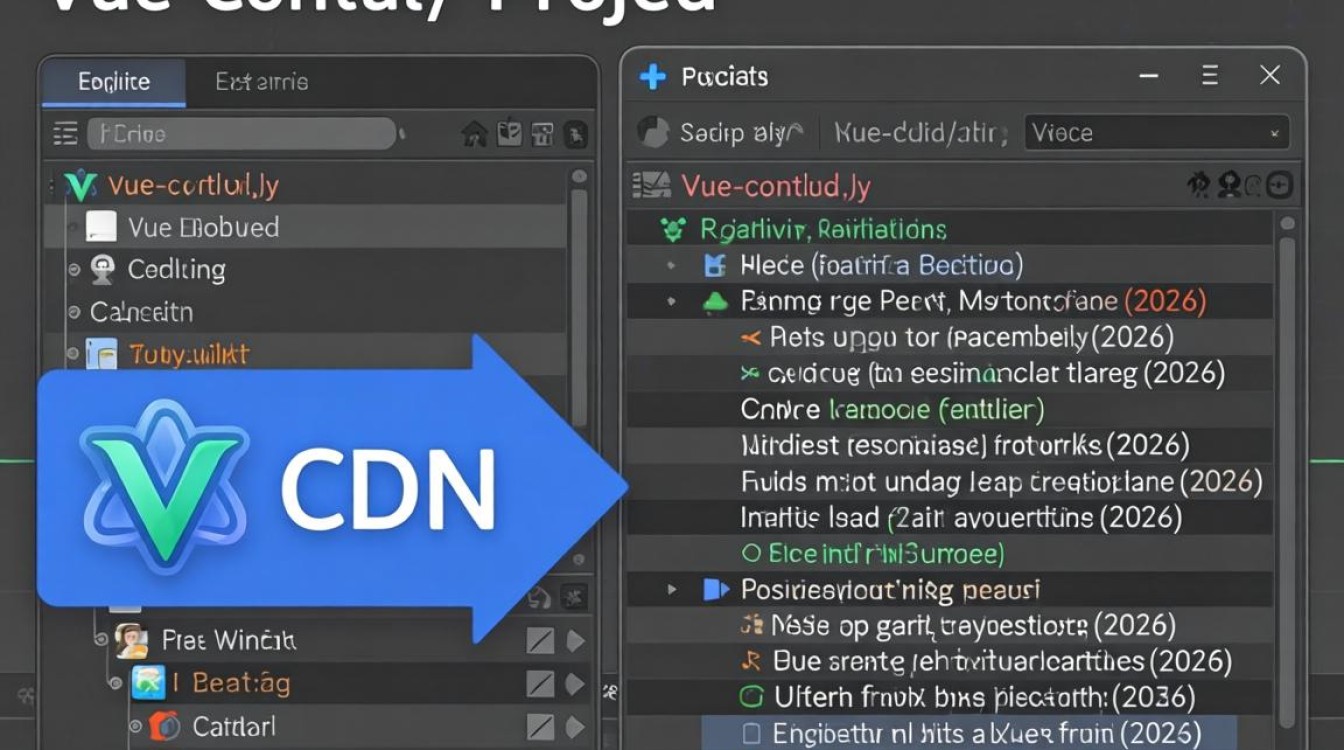Select the orange Vue-cortlul,Jy root item
Viewport: 1344px width, 750px height.
tap(193, 186)
